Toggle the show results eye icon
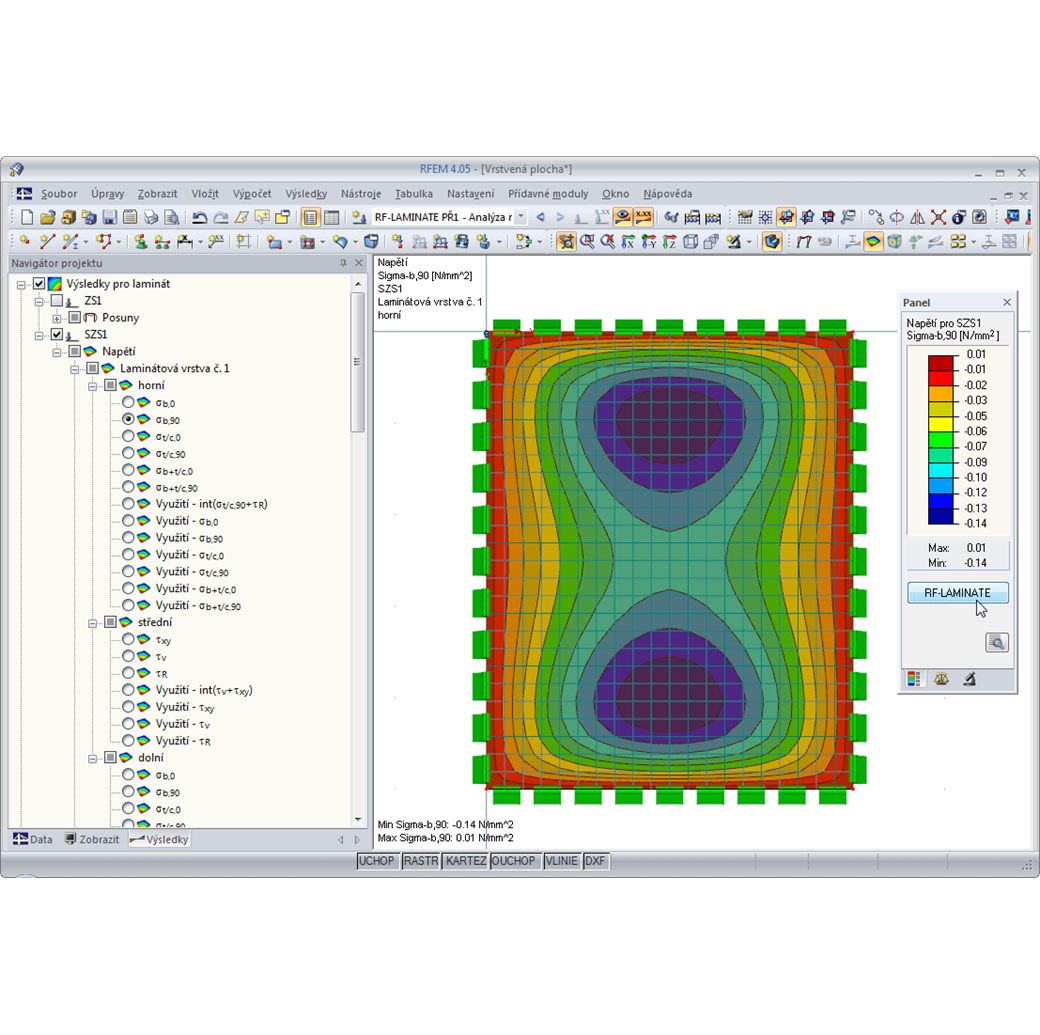The width and height of the screenshot is (1040, 1035). 622,217
